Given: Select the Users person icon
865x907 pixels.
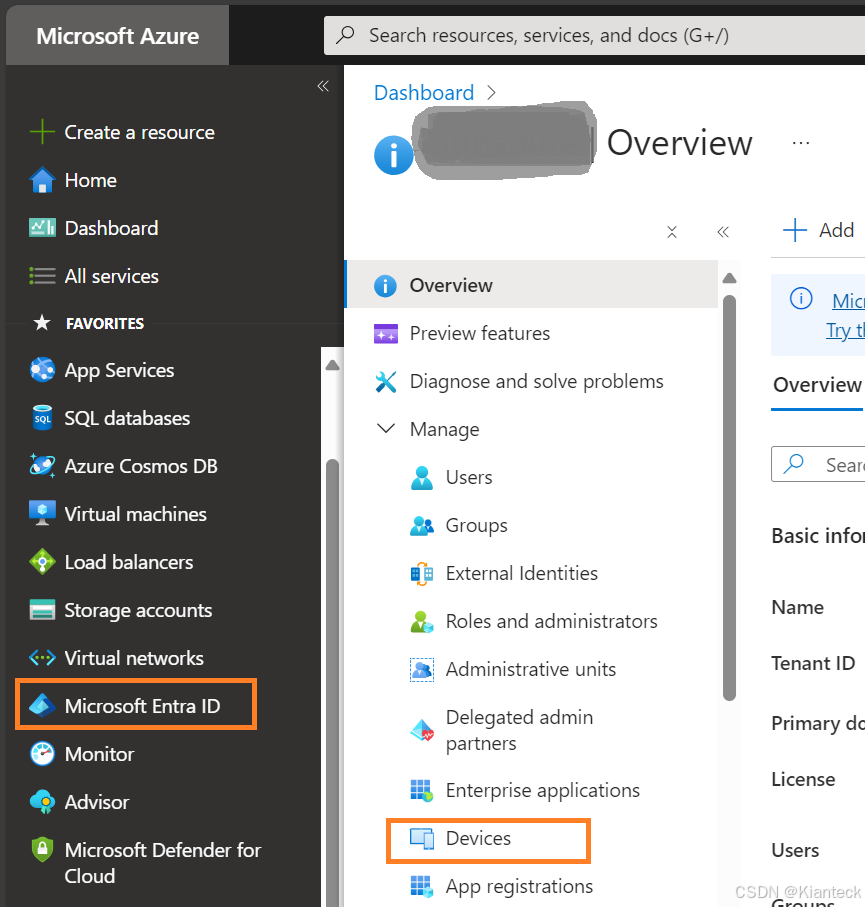Looking at the screenshot, I should [422, 478].
